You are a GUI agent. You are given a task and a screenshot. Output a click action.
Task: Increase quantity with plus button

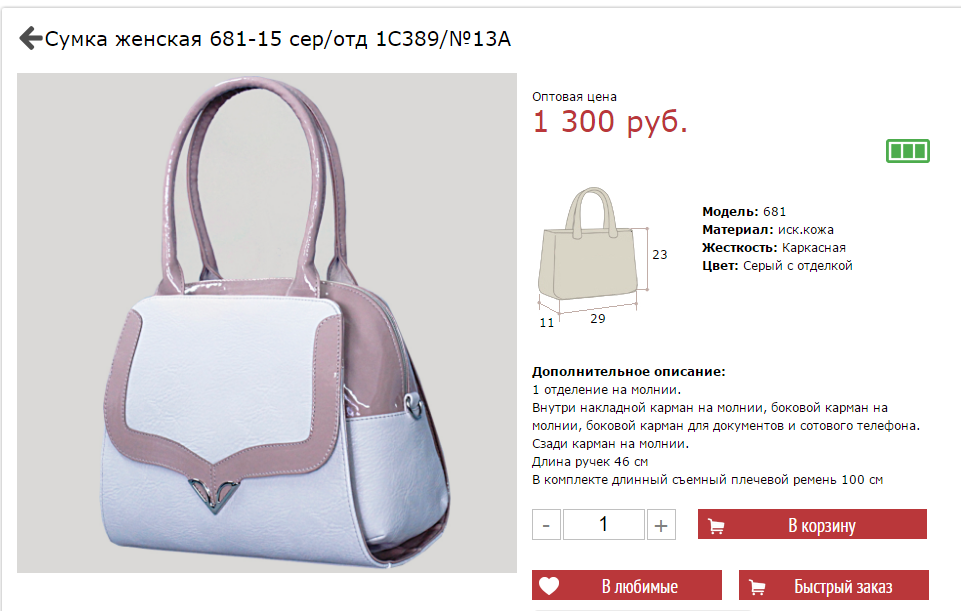pyautogui.click(x=661, y=525)
